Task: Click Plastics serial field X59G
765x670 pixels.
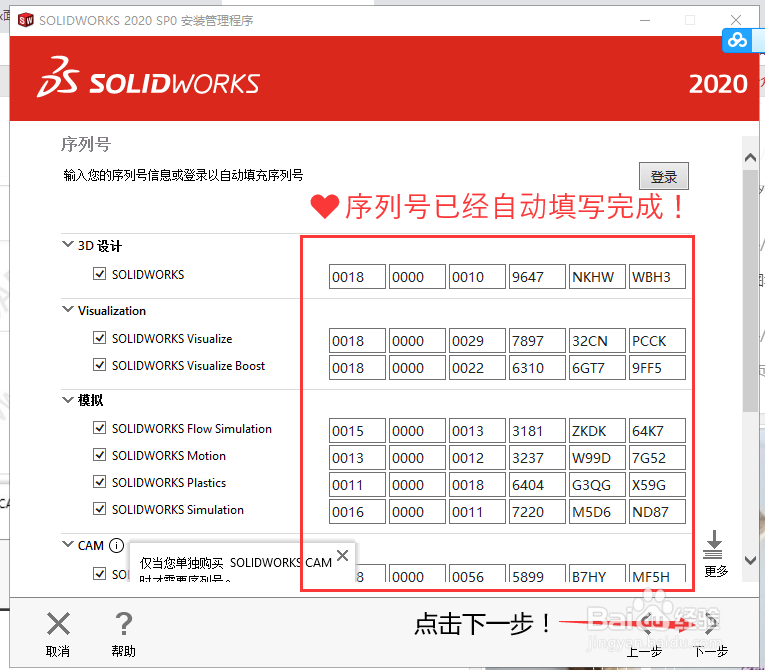Action: pos(657,485)
